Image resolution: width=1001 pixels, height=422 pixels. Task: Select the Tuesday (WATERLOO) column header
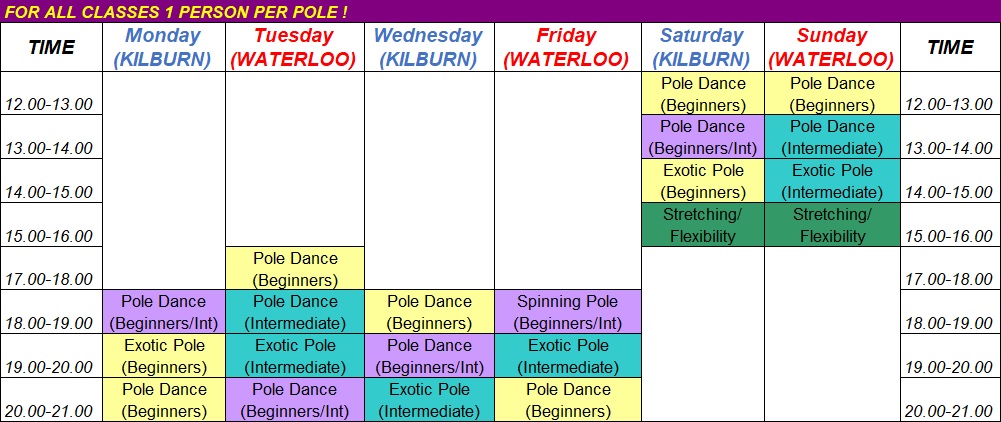pos(295,47)
